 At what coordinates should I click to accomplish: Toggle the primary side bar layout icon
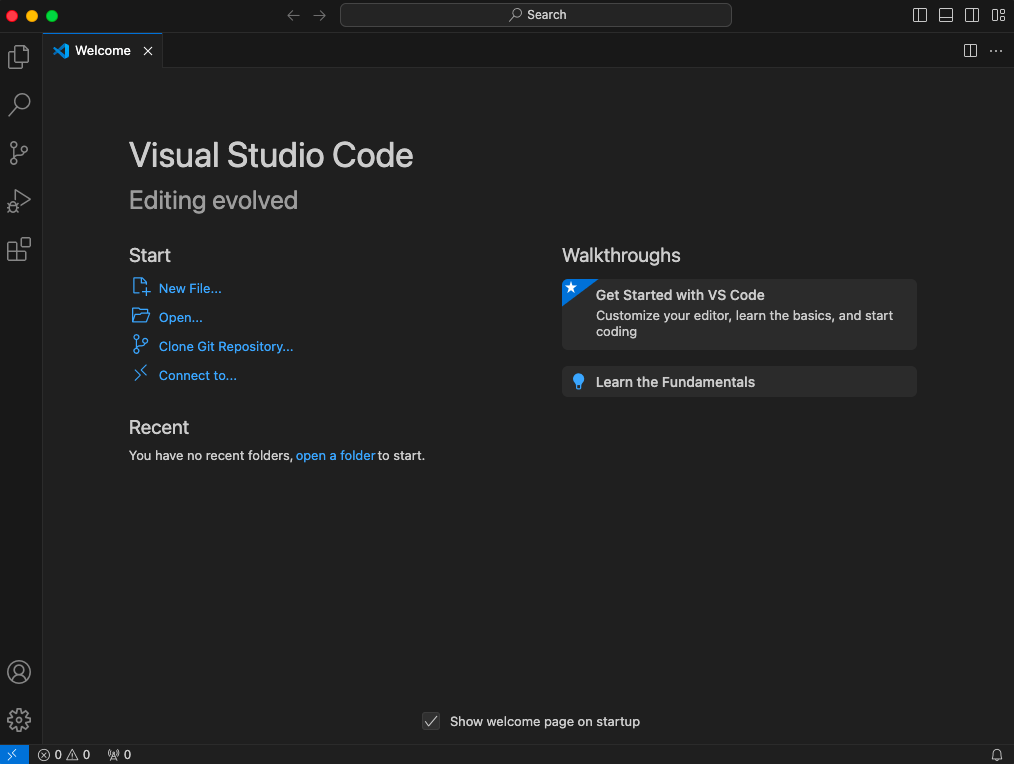pyautogui.click(x=919, y=15)
